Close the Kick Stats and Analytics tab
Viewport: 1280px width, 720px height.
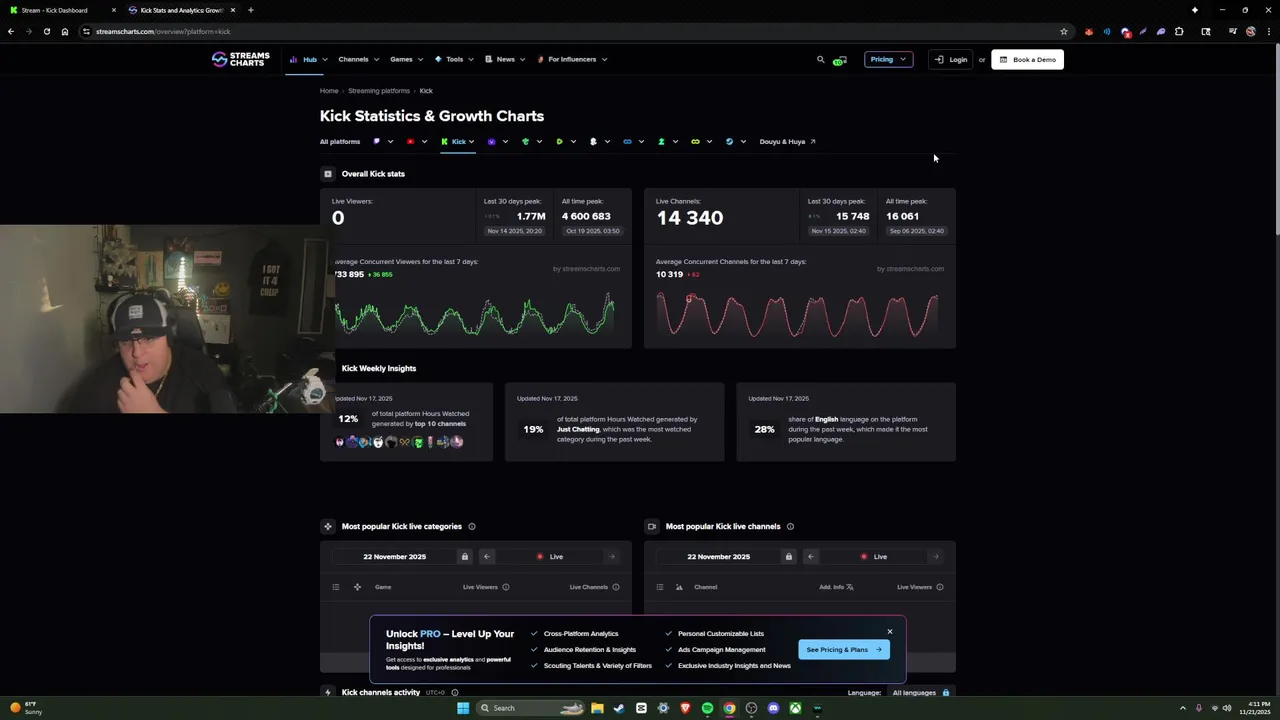(232, 10)
